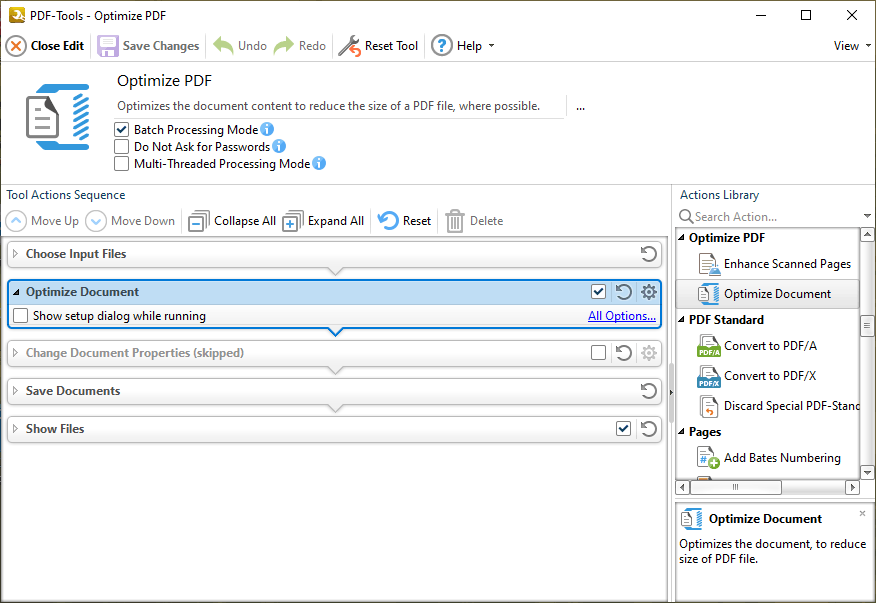Enable Show setup dialog while running
The image size is (876, 603).
point(20,314)
